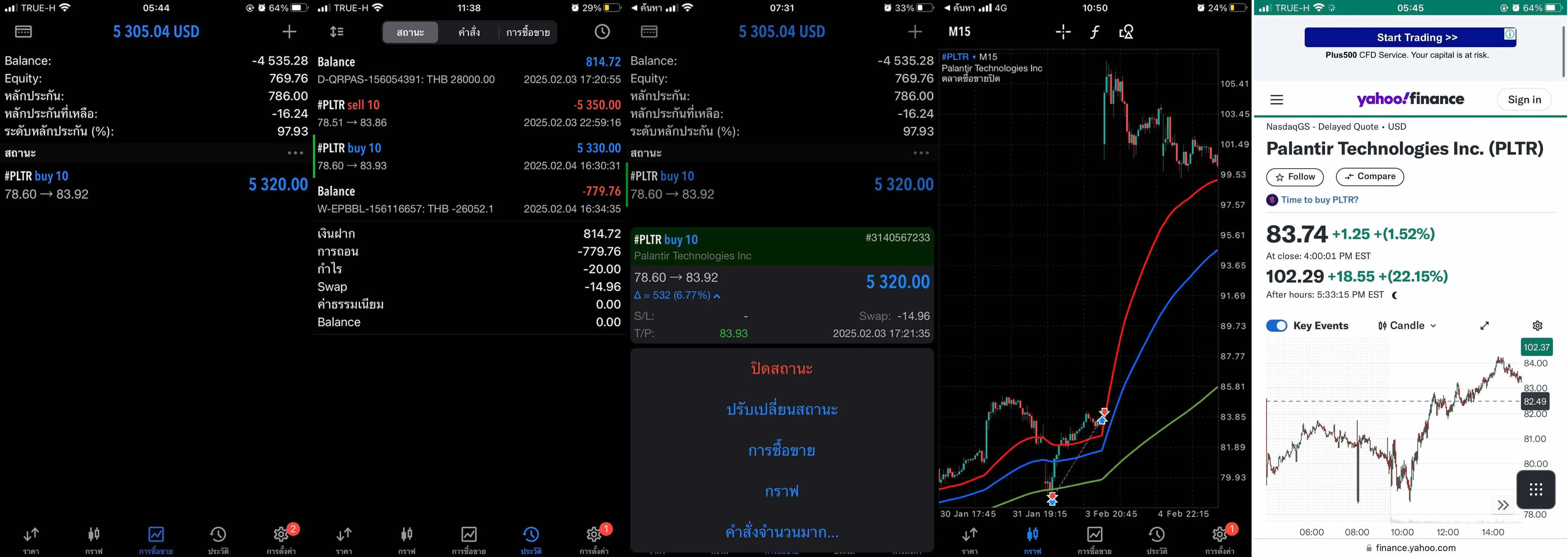The width and height of the screenshot is (1568, 557).
Task: Select the Balance -779.76 withdrawal row in history
Action: [x=469, y=200]
